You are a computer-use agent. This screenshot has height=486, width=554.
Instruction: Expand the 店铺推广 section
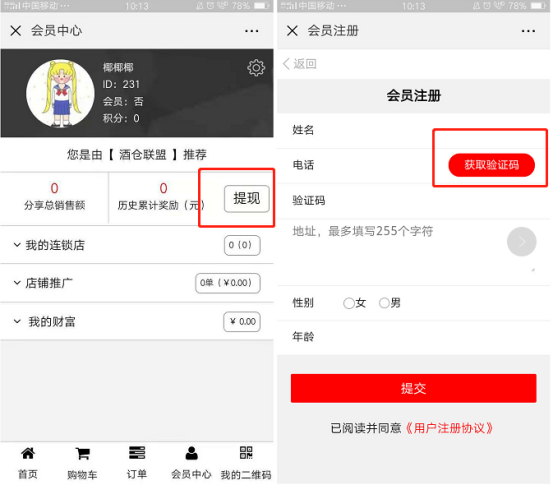pyautogui.click(x=137, y=283)
